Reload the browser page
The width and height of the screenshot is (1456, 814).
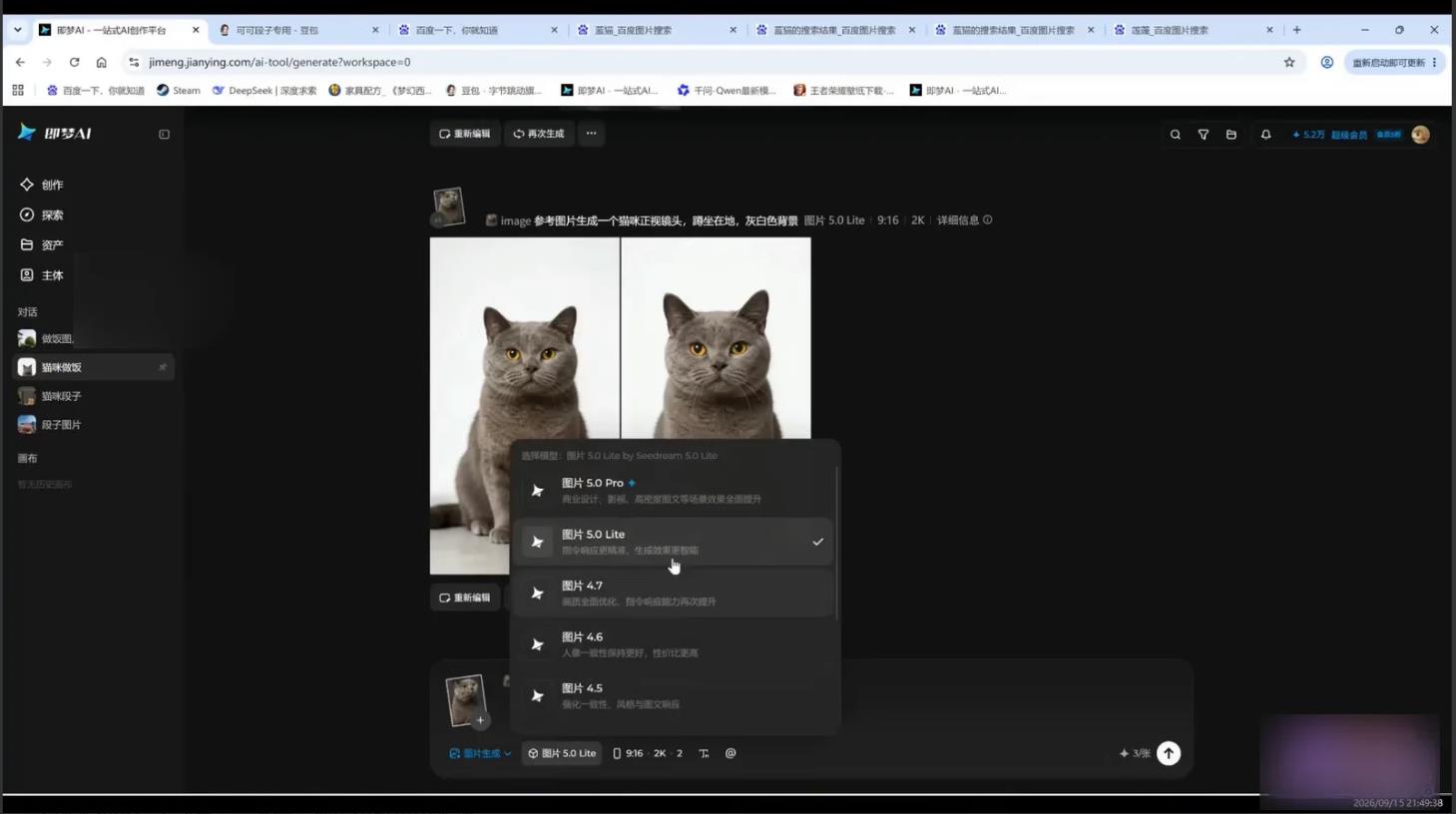(74, 62)
